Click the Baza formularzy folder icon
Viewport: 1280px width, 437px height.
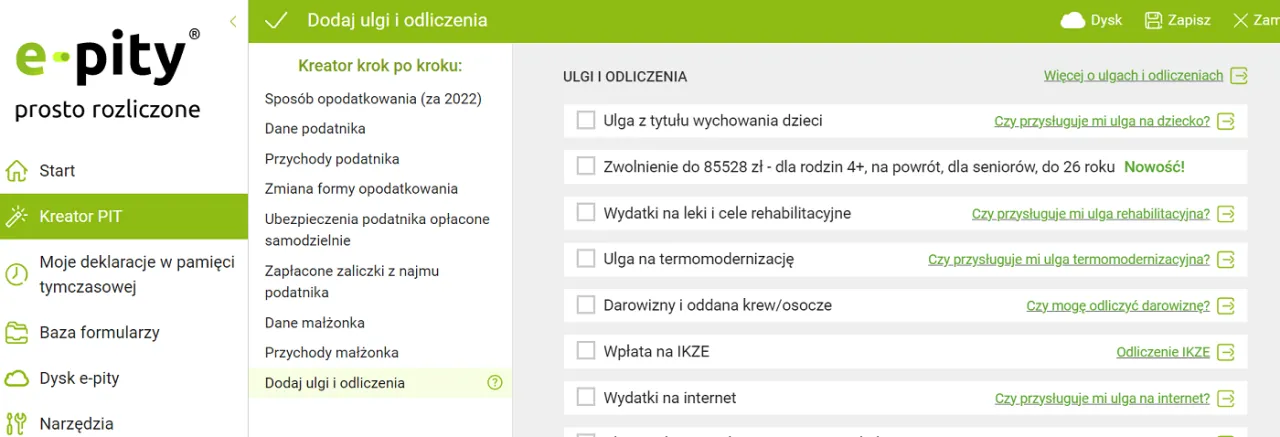pos(16,332)
